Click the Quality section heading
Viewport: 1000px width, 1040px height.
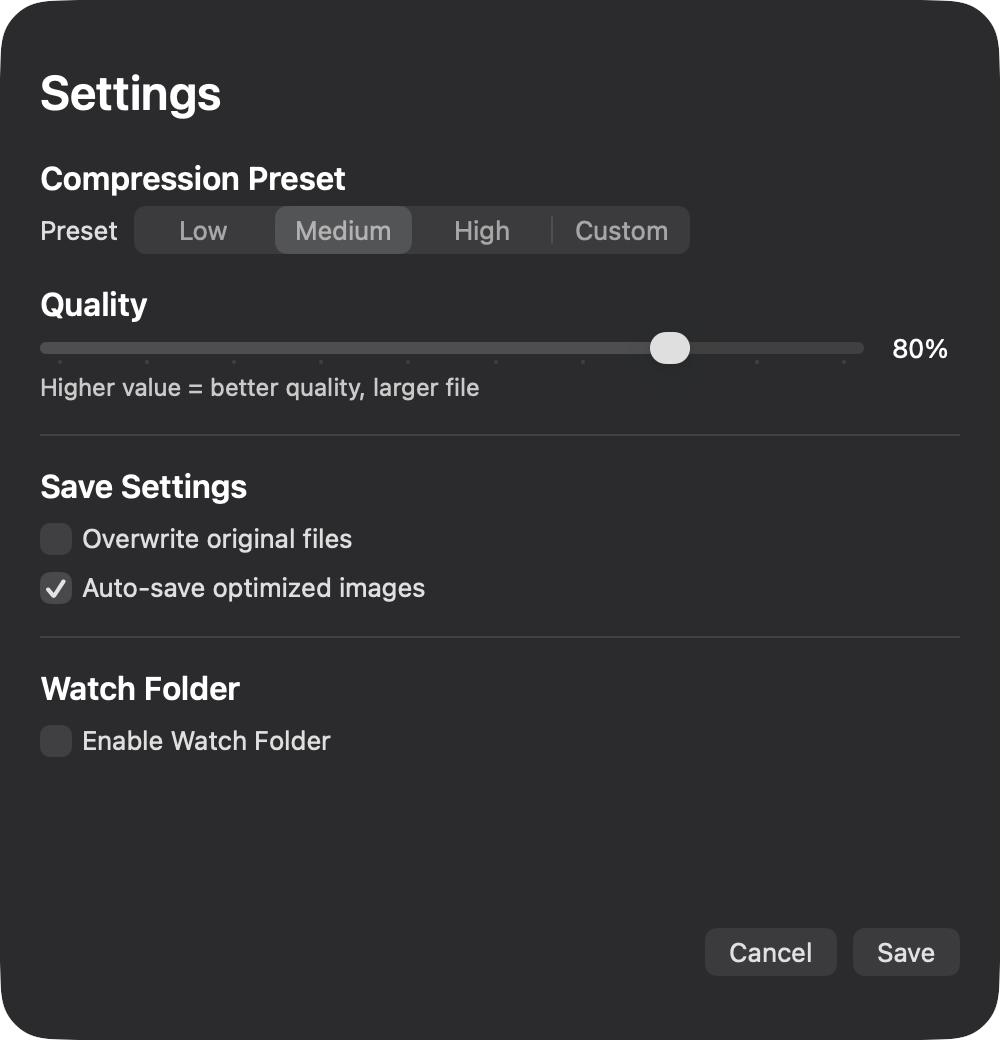pyautogui.click(x=93, y=305)
